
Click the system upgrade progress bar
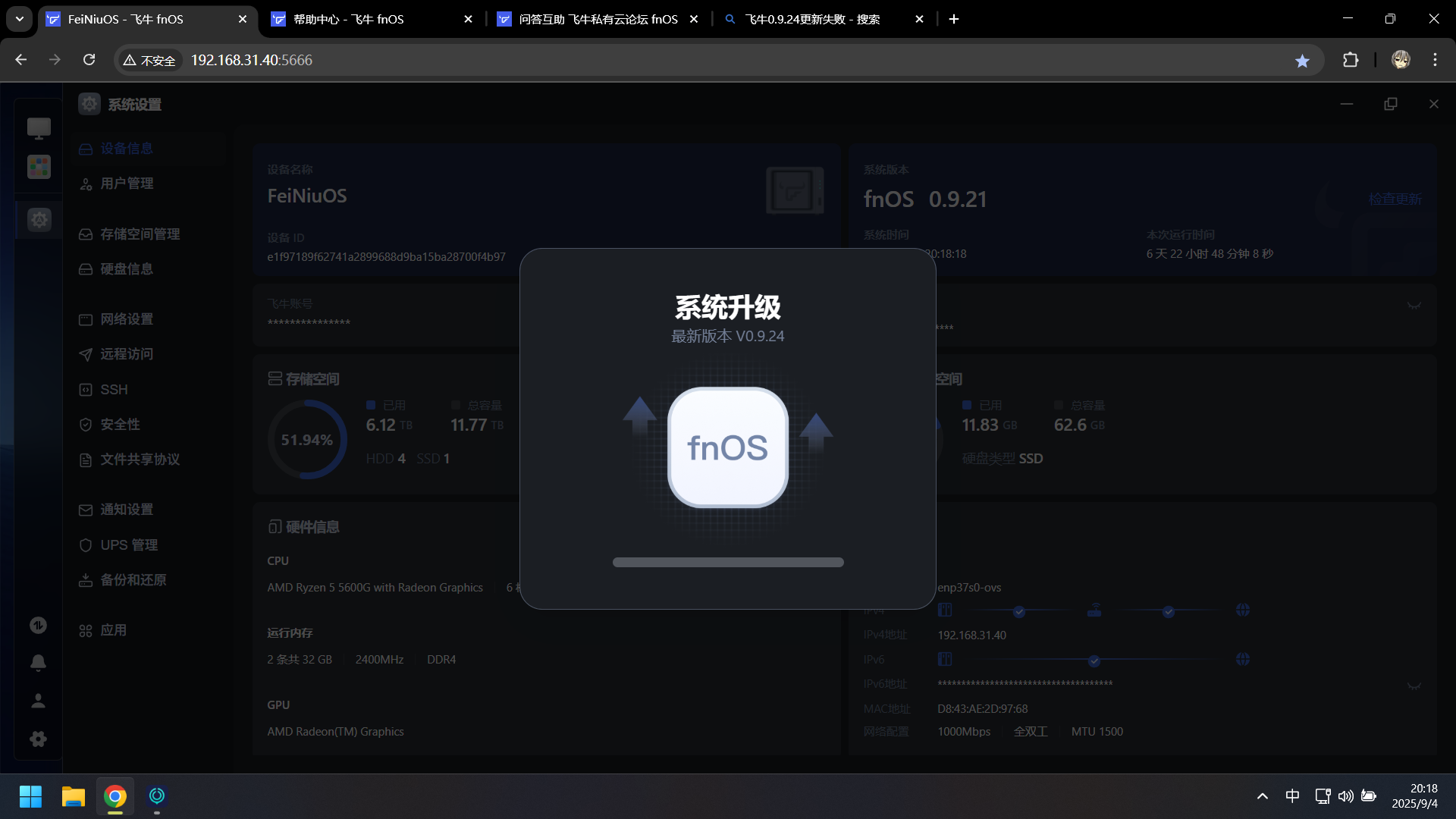[x=728, y=563]
